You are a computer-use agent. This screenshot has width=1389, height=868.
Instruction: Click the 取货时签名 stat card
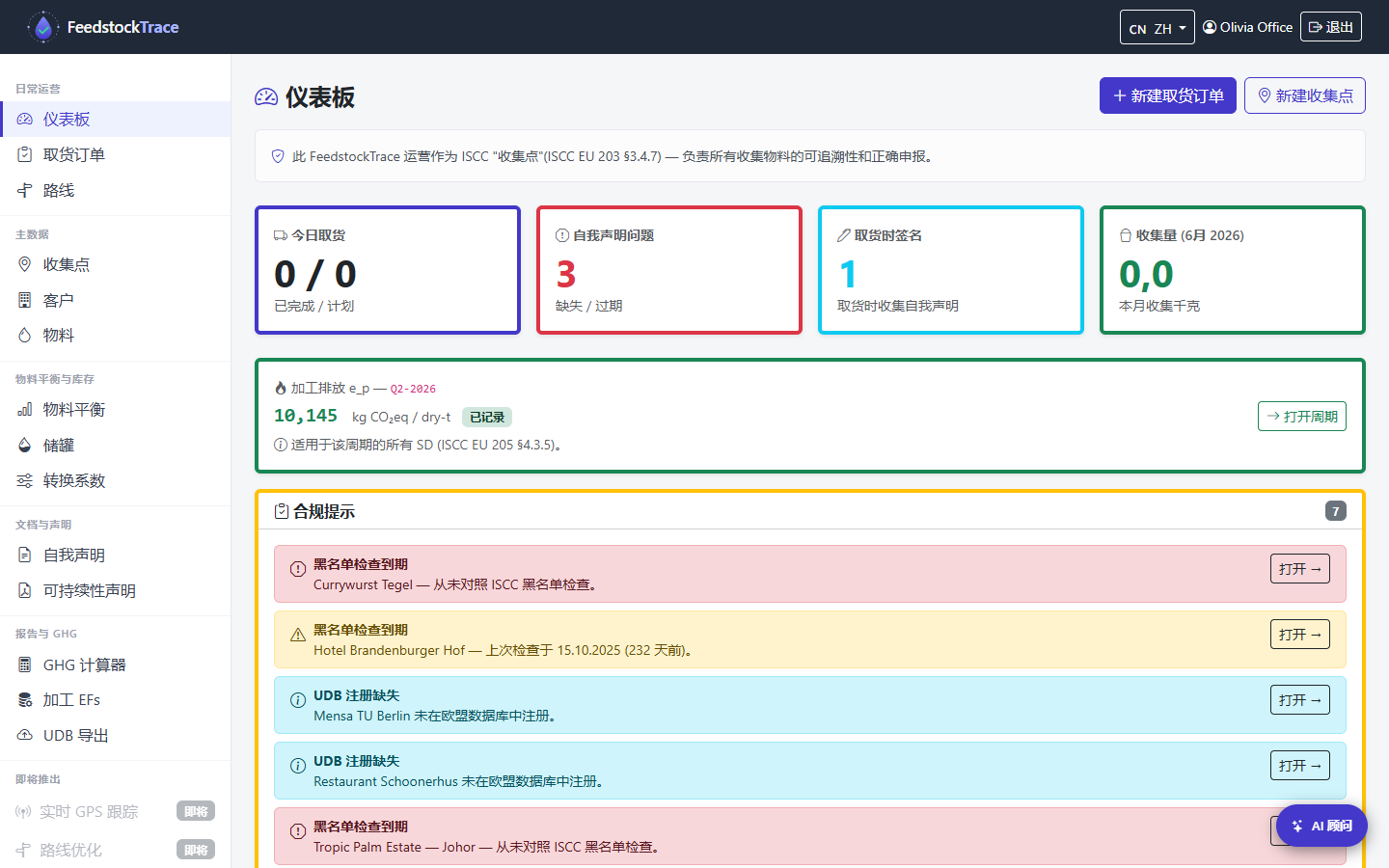[x=951, y=270]
